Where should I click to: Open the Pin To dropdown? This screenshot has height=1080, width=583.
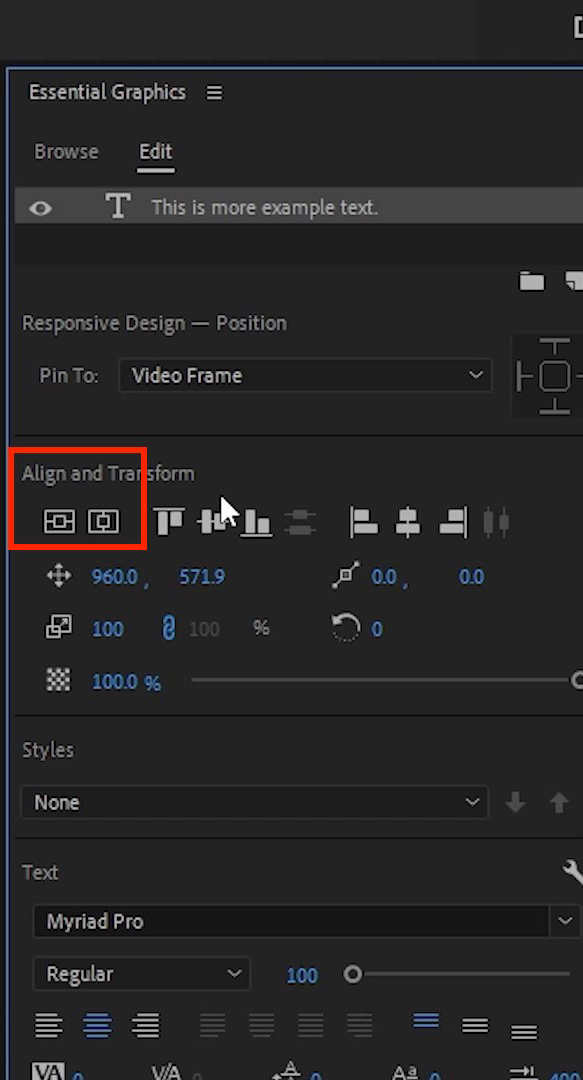coord(305,375)
